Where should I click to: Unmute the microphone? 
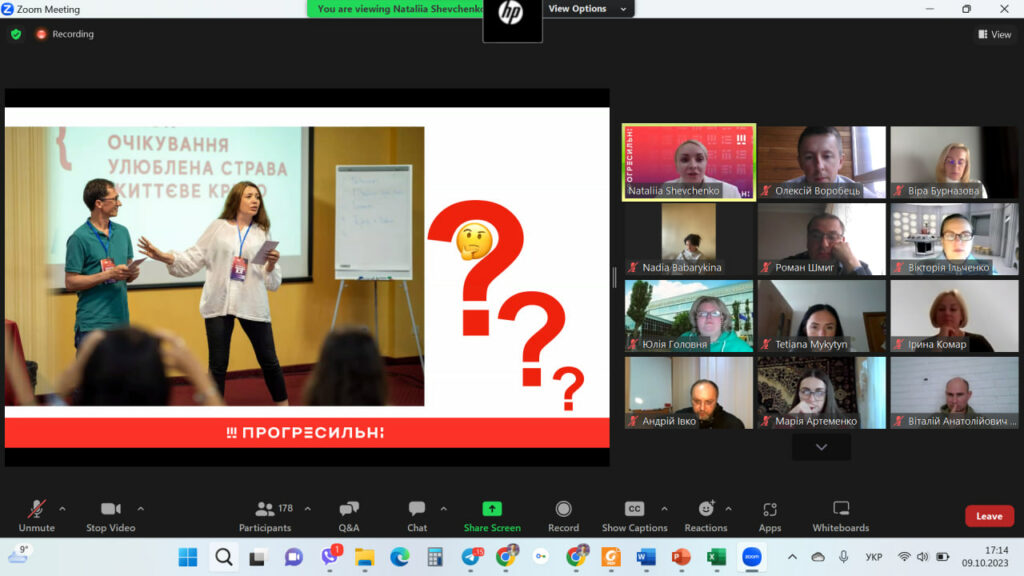click(x=37, y=509)
